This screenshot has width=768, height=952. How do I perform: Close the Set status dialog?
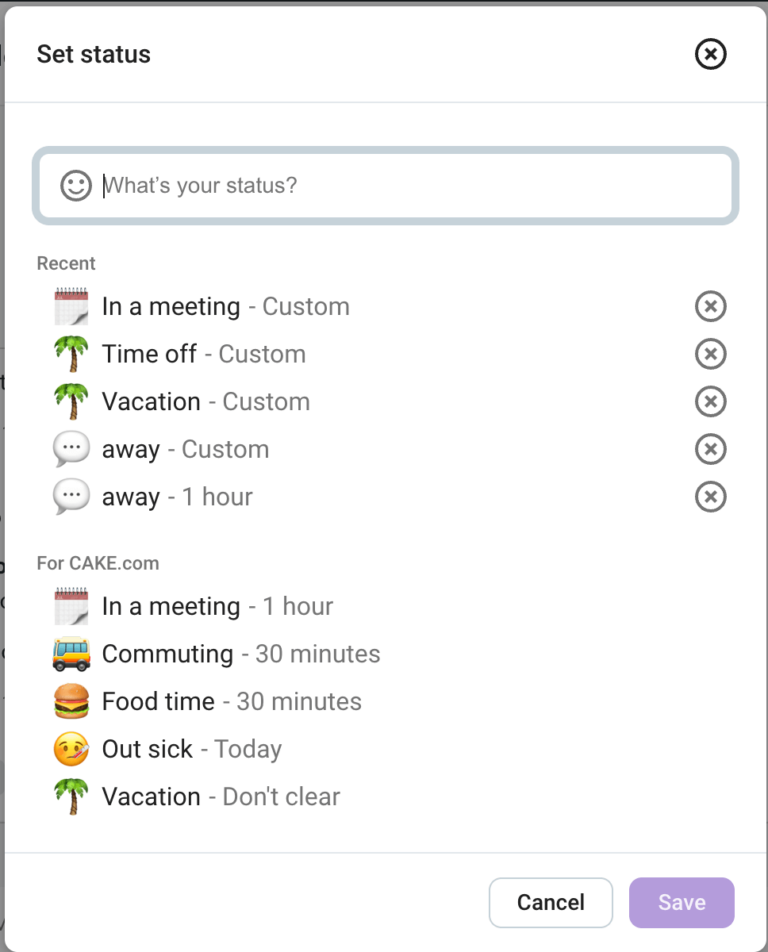click(x=710, y=54)
